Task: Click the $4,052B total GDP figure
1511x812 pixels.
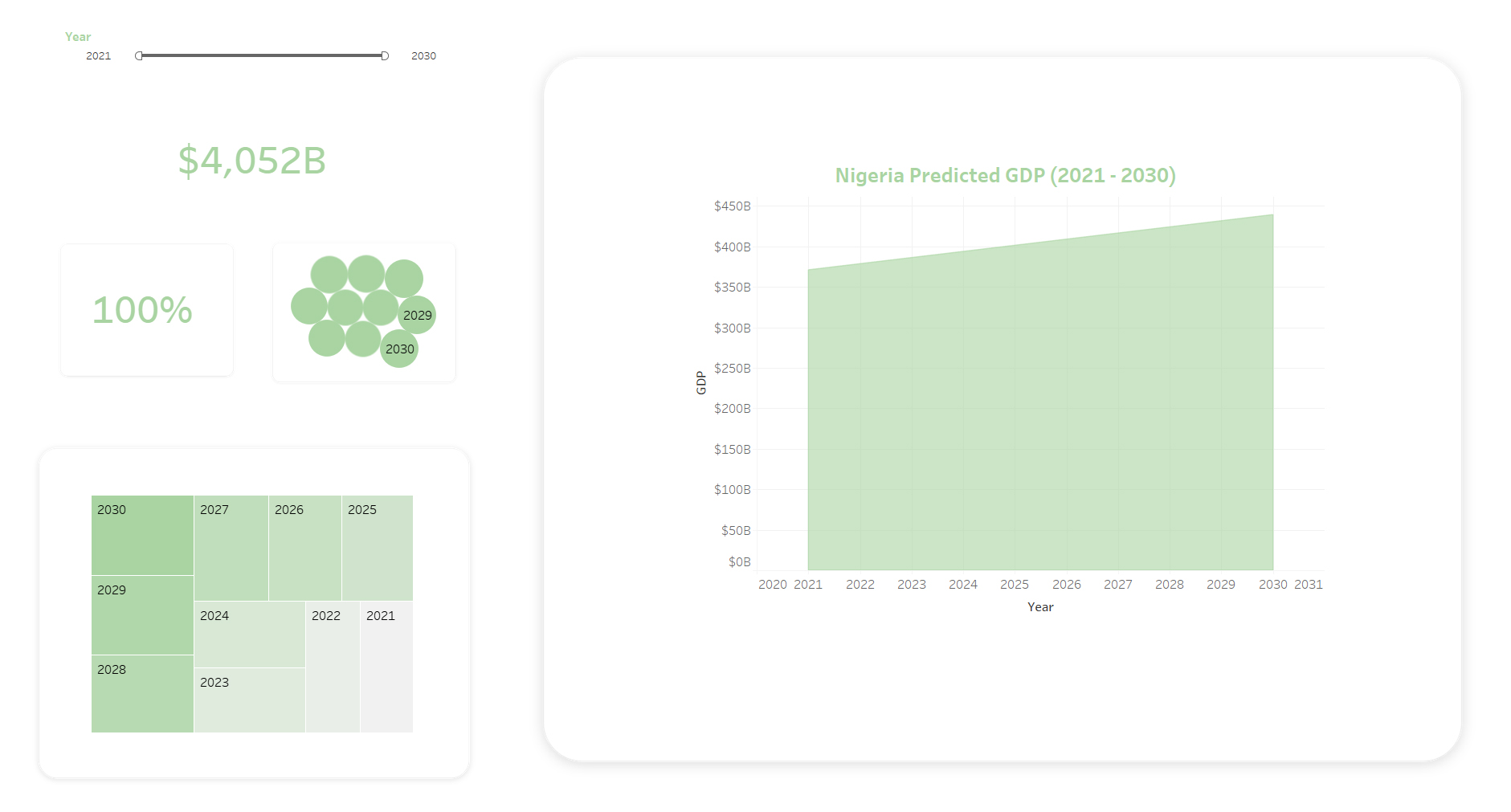Action: [x=252, y=161]
